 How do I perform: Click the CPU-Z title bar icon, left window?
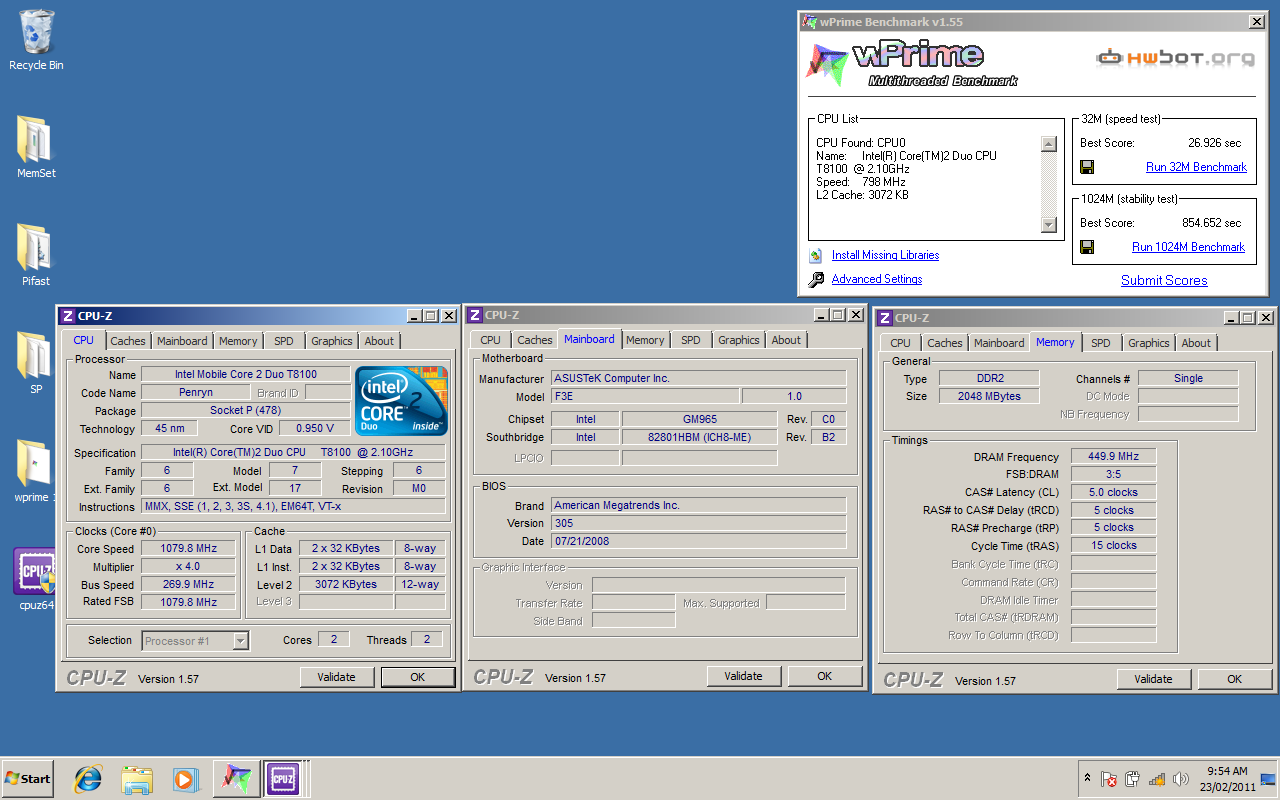pyautogui.click(x=68, y=316)
